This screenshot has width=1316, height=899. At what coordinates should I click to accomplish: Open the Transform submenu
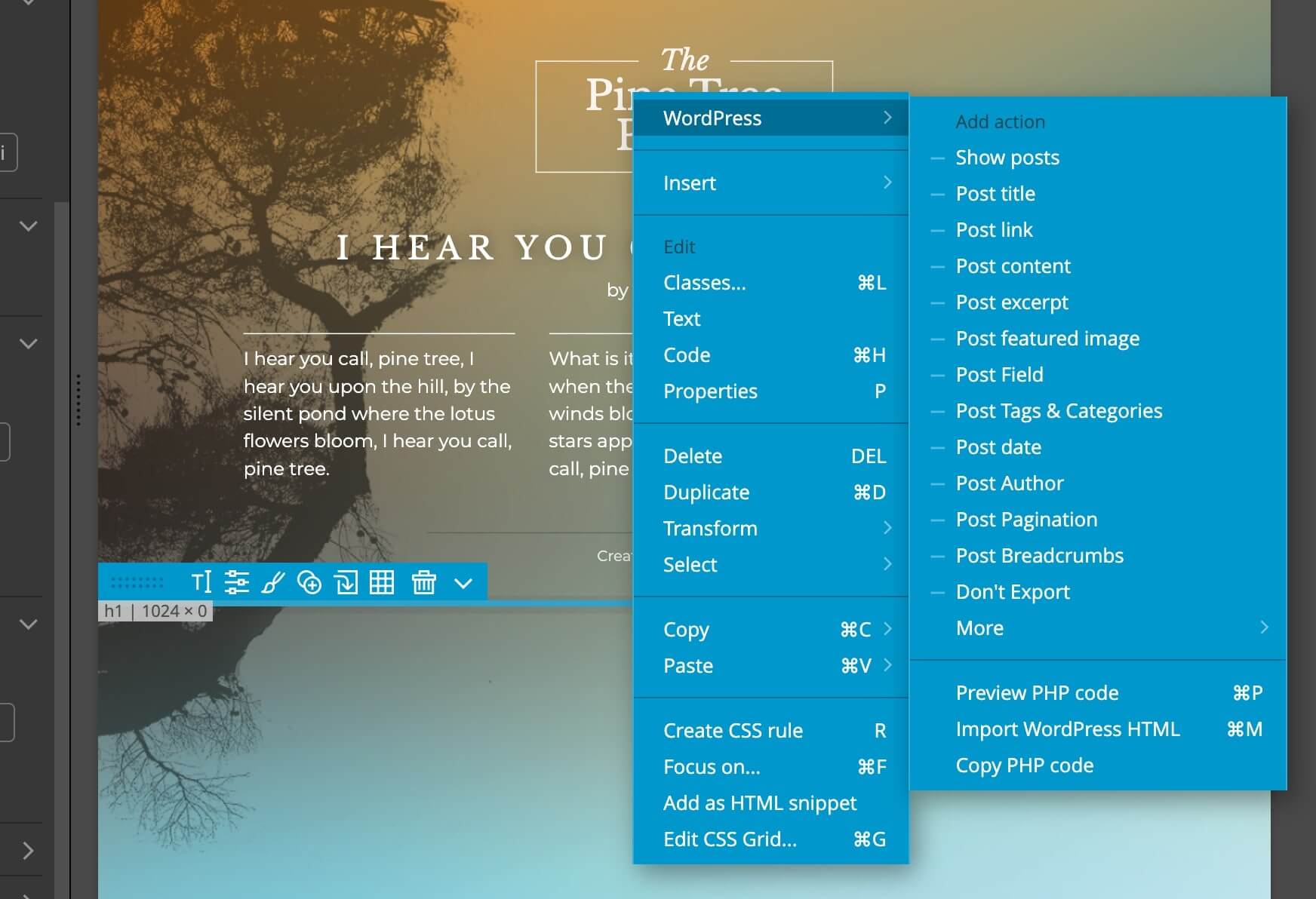770,528
